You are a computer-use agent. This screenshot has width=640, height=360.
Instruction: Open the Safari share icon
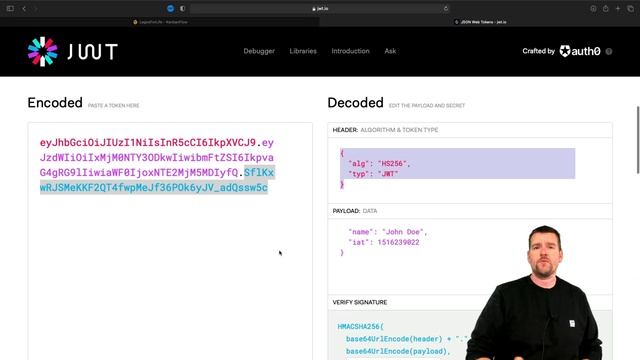(606, 8)
